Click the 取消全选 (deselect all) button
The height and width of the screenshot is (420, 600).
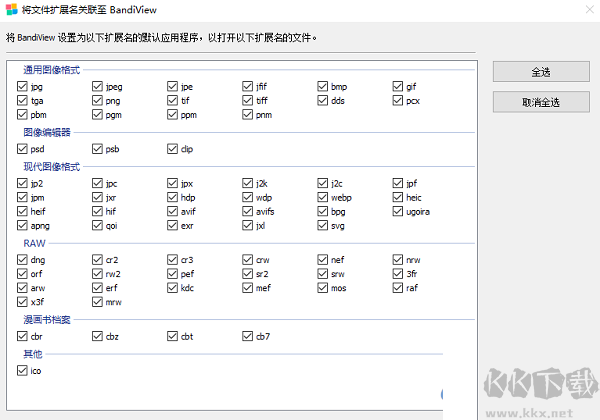click(x=541, y=102)
